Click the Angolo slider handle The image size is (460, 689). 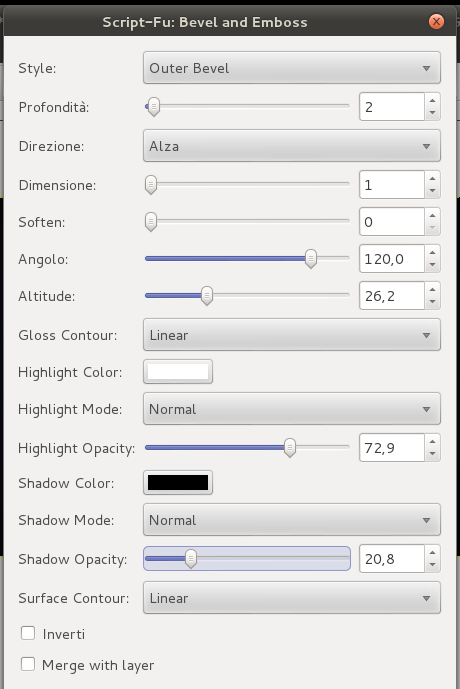(x=311, y=259)
